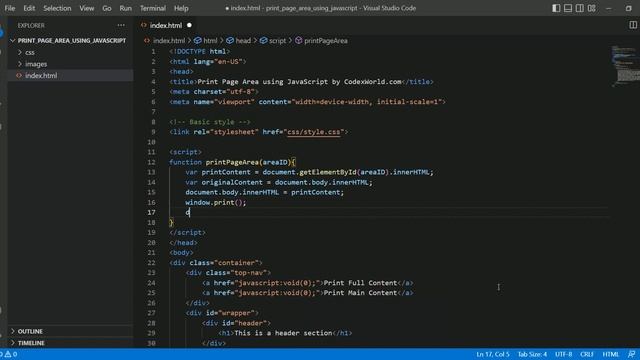Click head symbol in breadcrumb
The image size is (640, 360).
click(x=239, y=41)
